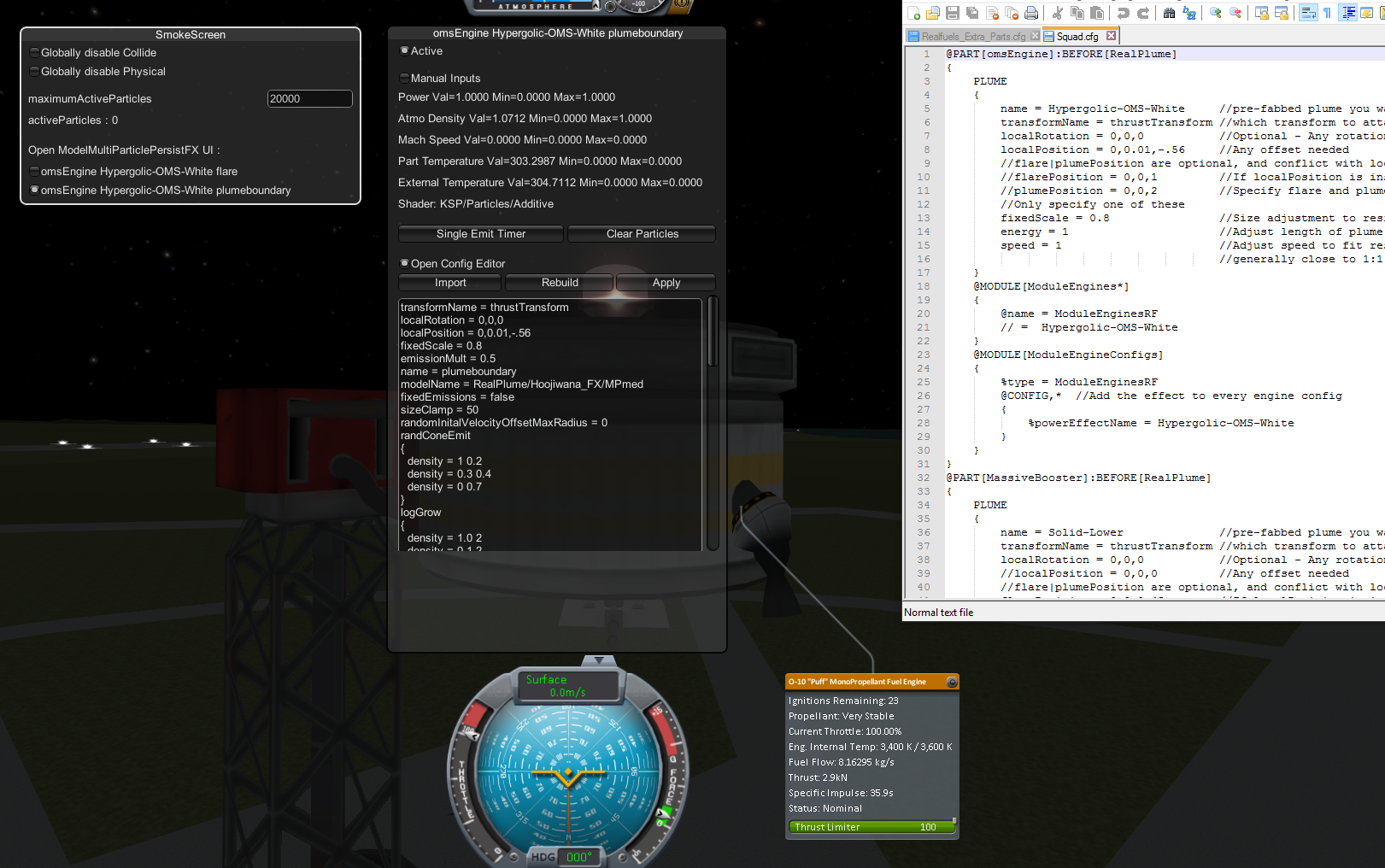Image resolution: width=1385 pixels, height=868 pixels.
Task: Click the Import button
Action: [450, 282]
